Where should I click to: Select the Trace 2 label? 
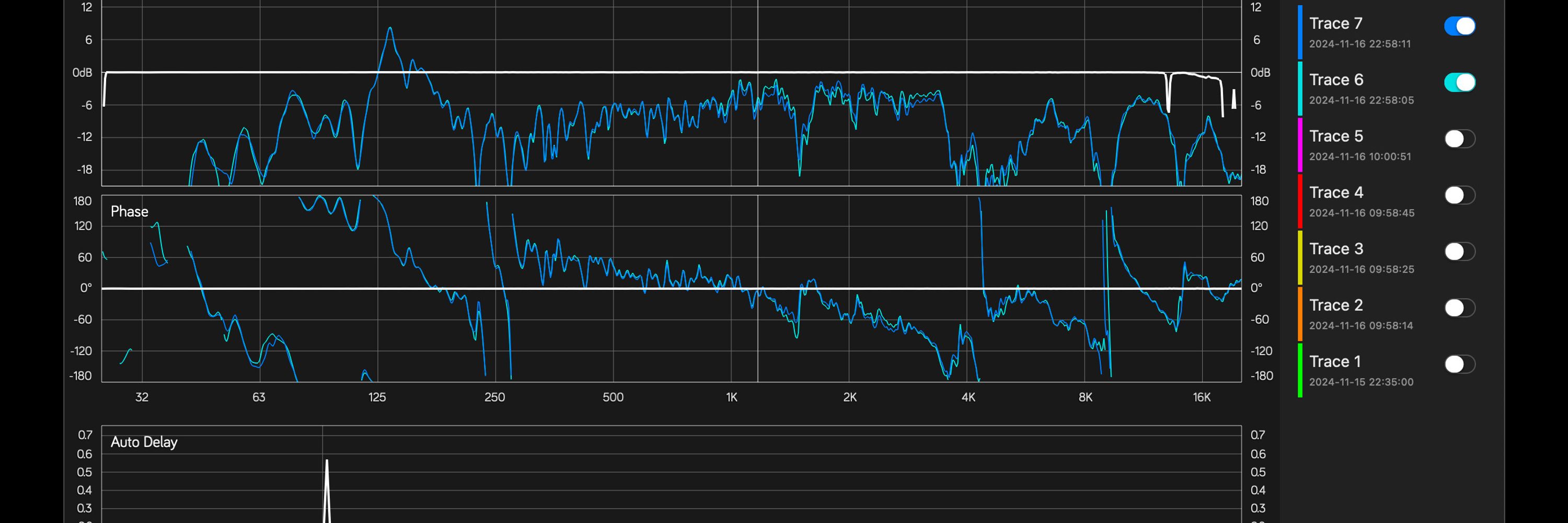[1336, 305]
